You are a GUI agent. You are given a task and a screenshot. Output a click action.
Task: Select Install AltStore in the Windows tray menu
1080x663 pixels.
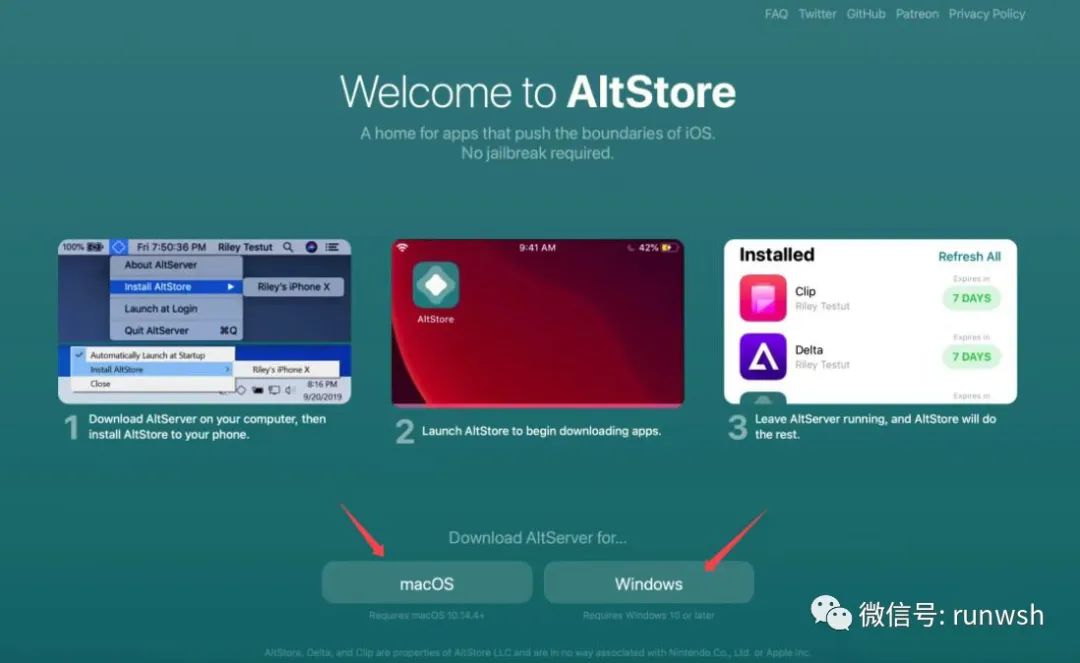(x=153, y=370)
